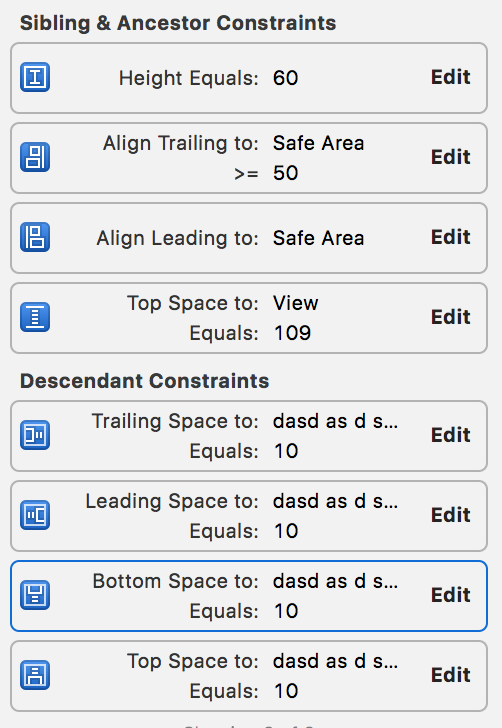Click the Top Space to View icon
This screenshot has height=728, width=502.
pyautogui.click(x=35, y=317)
